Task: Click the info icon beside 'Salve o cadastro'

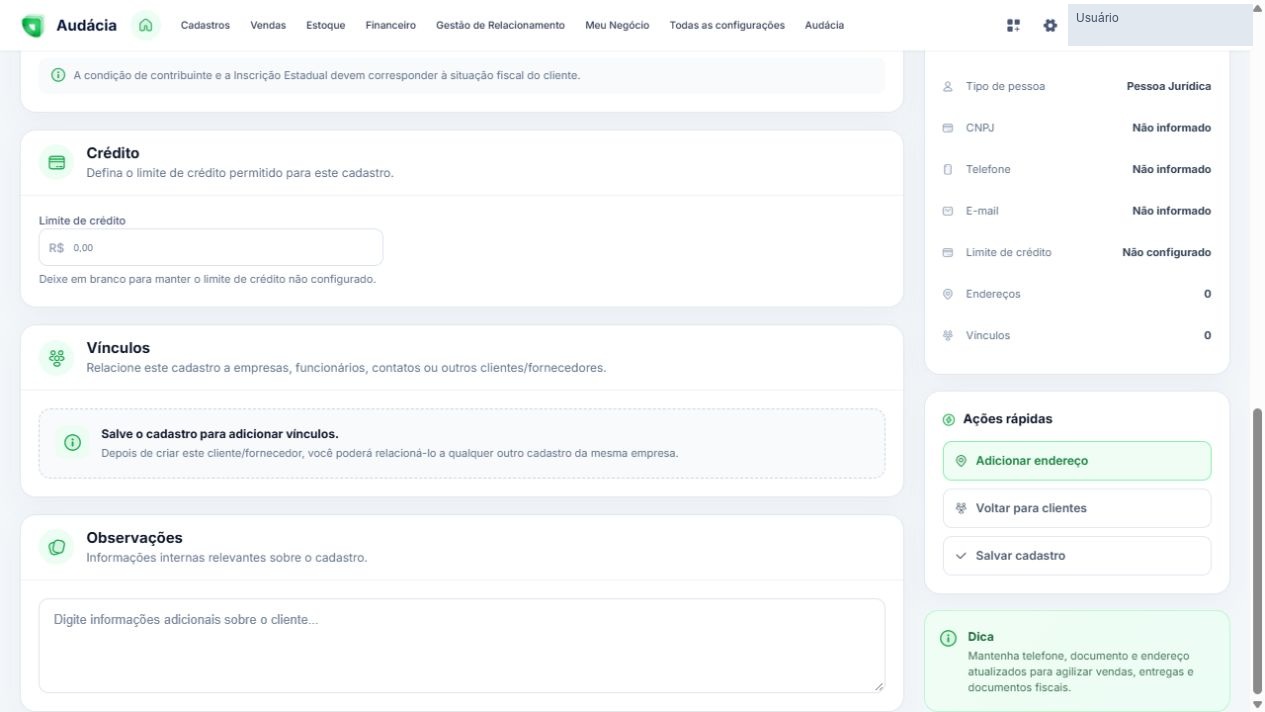Action: [x=72, y=443]
